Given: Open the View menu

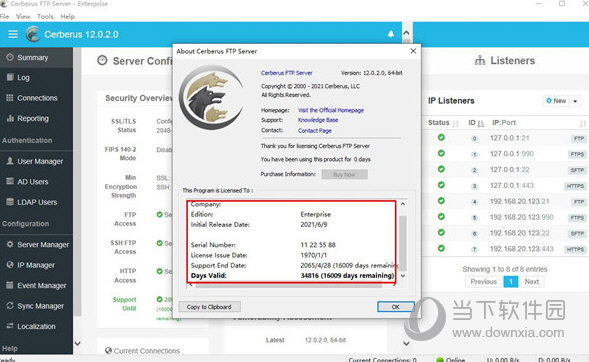Looking at the screenshot, I should [23, 17].
